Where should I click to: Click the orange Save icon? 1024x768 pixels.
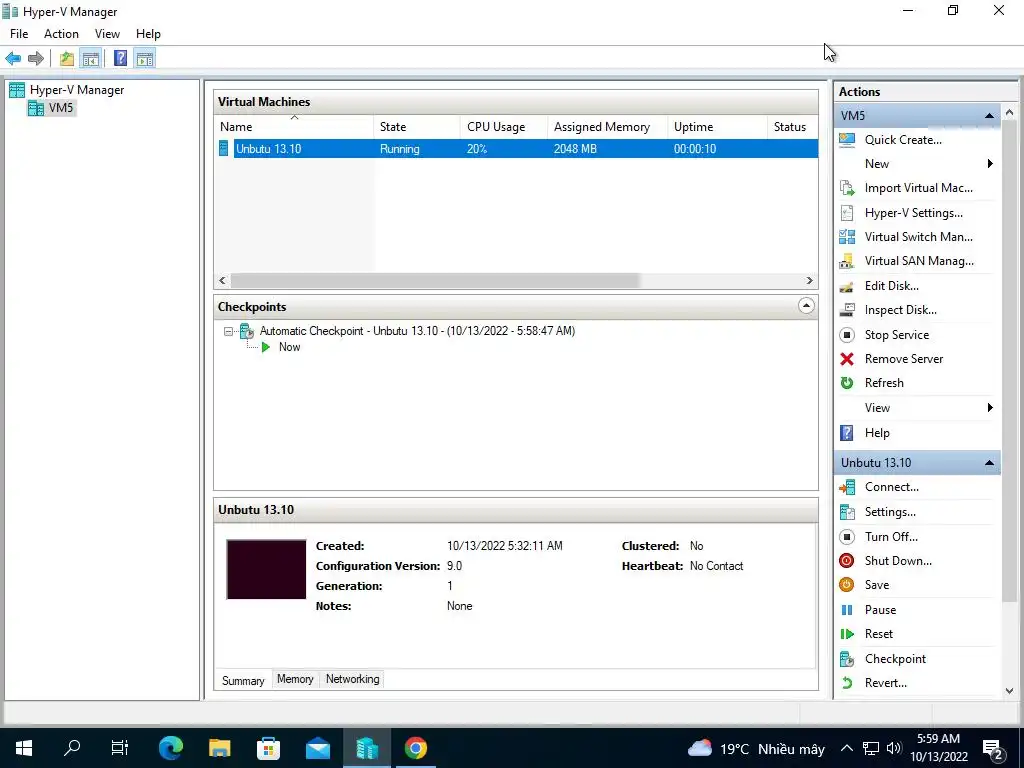pyautogui.click(x=847, y=585)
